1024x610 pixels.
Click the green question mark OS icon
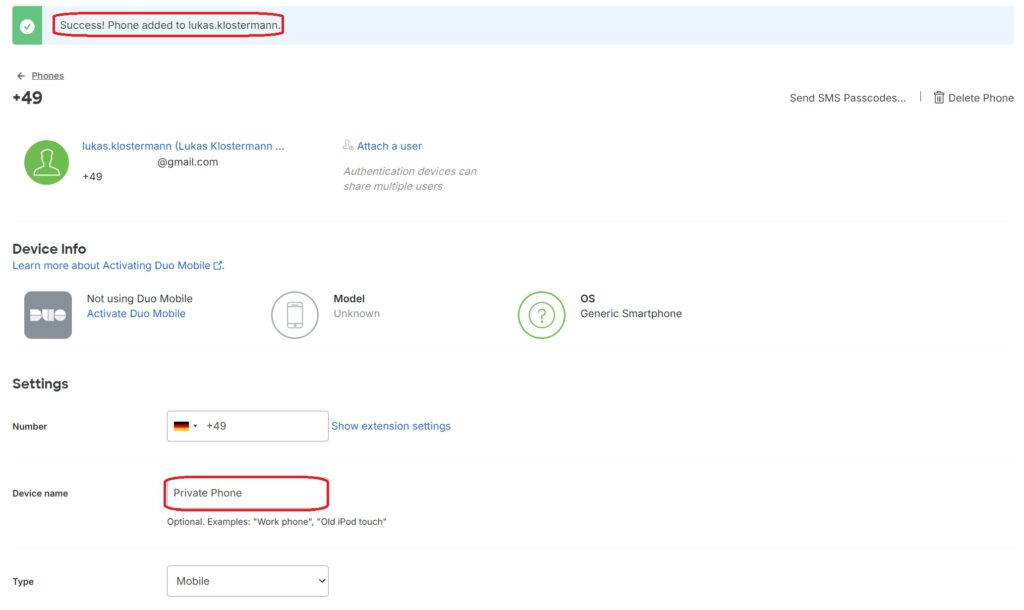541,315
